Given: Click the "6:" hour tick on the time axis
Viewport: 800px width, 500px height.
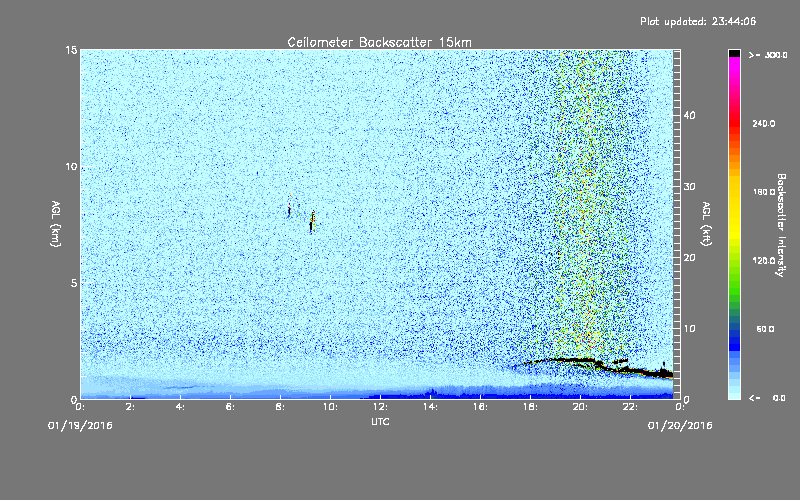Looking at the screenshot, I should pyautogui.click(x=230, y=407).
